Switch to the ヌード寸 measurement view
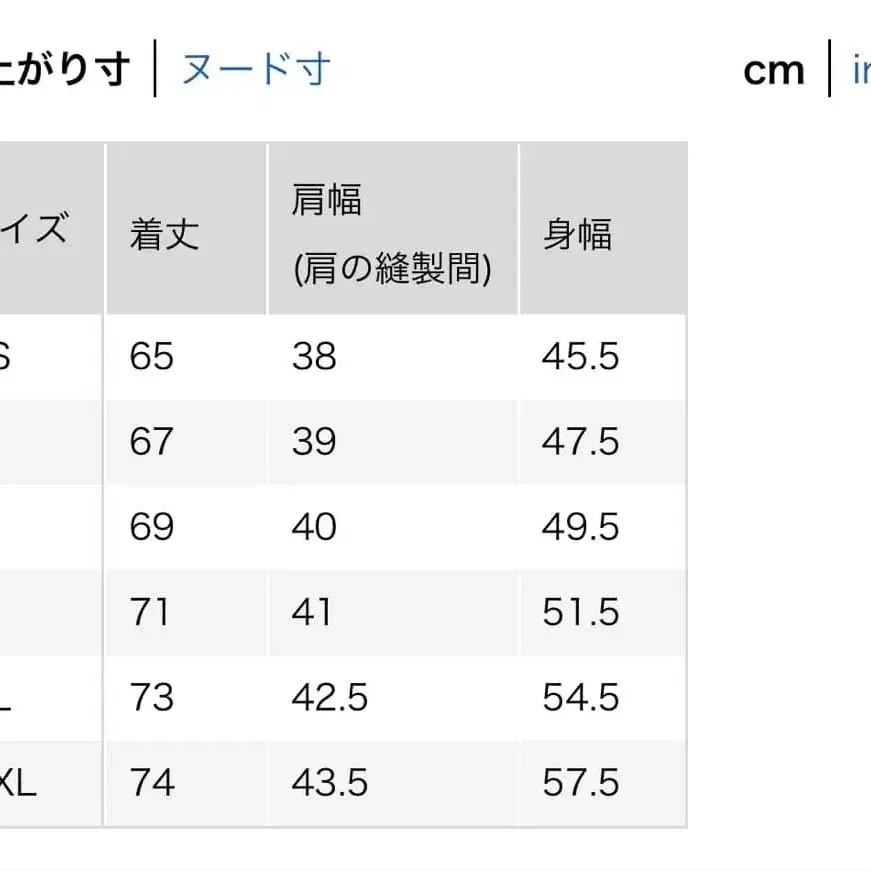This screenshot has height=871, width=871. (255, 69)
